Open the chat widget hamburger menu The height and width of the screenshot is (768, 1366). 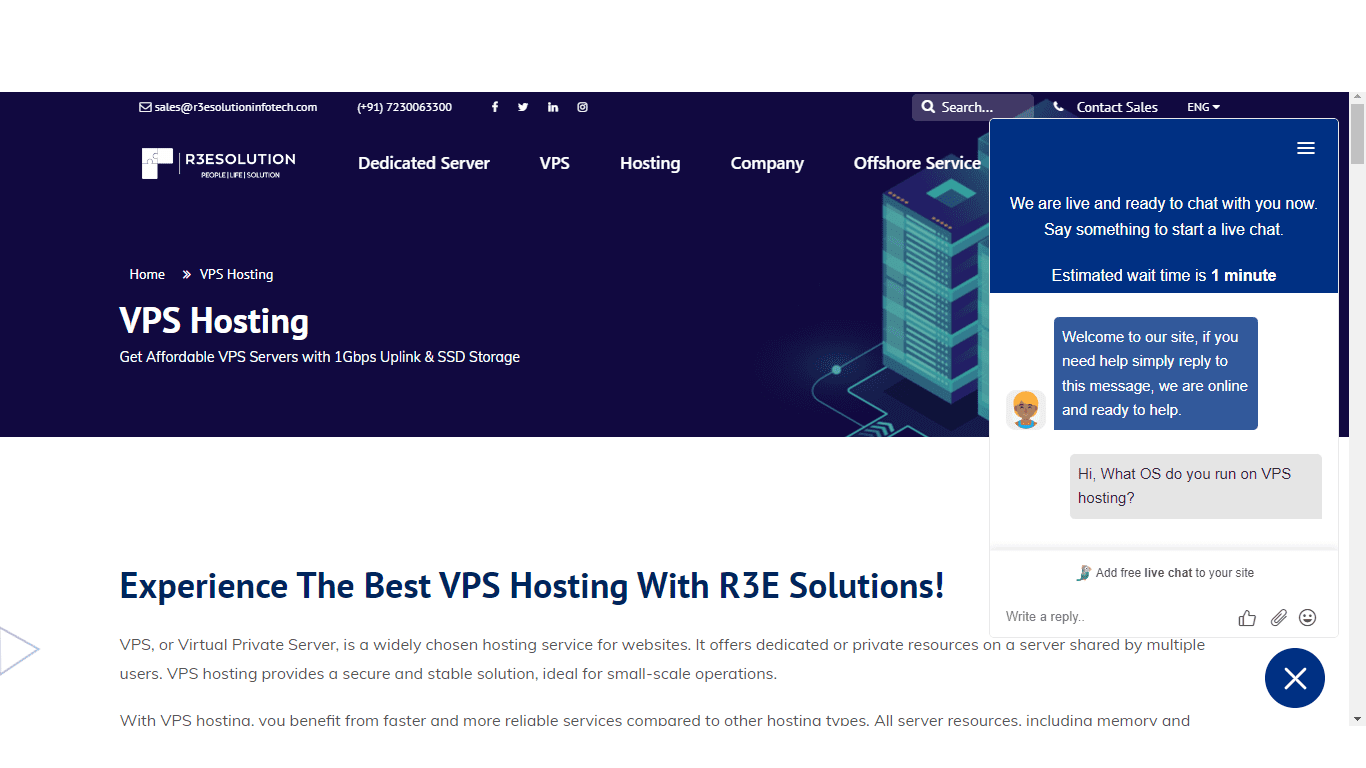1306,148
